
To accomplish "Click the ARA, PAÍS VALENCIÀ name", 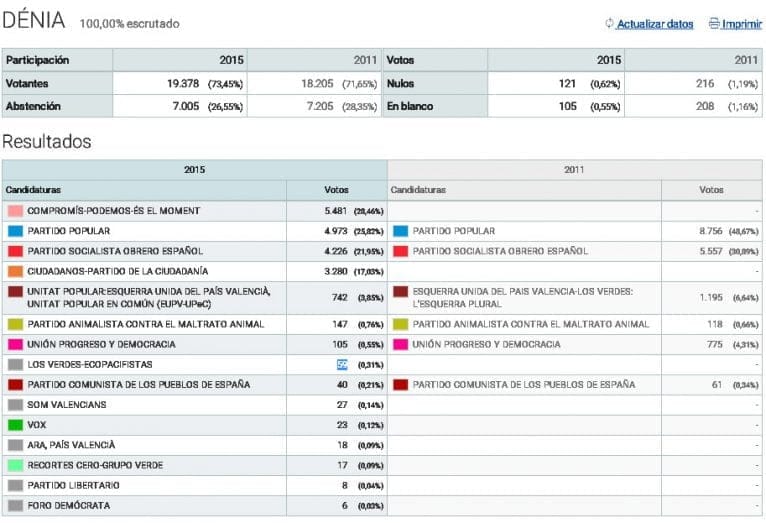I will tap(71, 445).
